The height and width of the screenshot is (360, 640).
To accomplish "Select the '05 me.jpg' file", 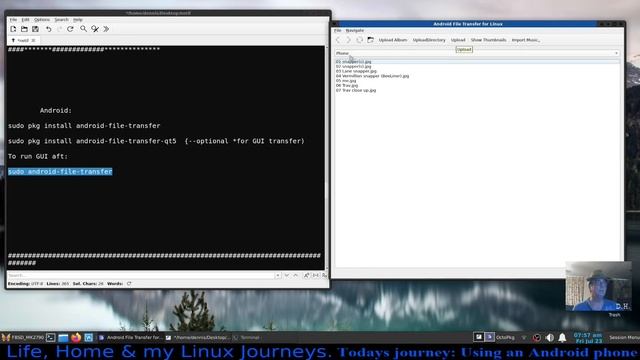I will point(346,81).
